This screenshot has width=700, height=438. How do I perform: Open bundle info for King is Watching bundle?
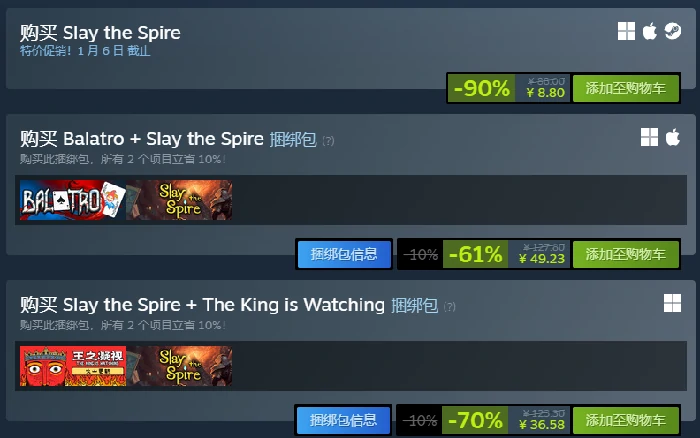343,421
